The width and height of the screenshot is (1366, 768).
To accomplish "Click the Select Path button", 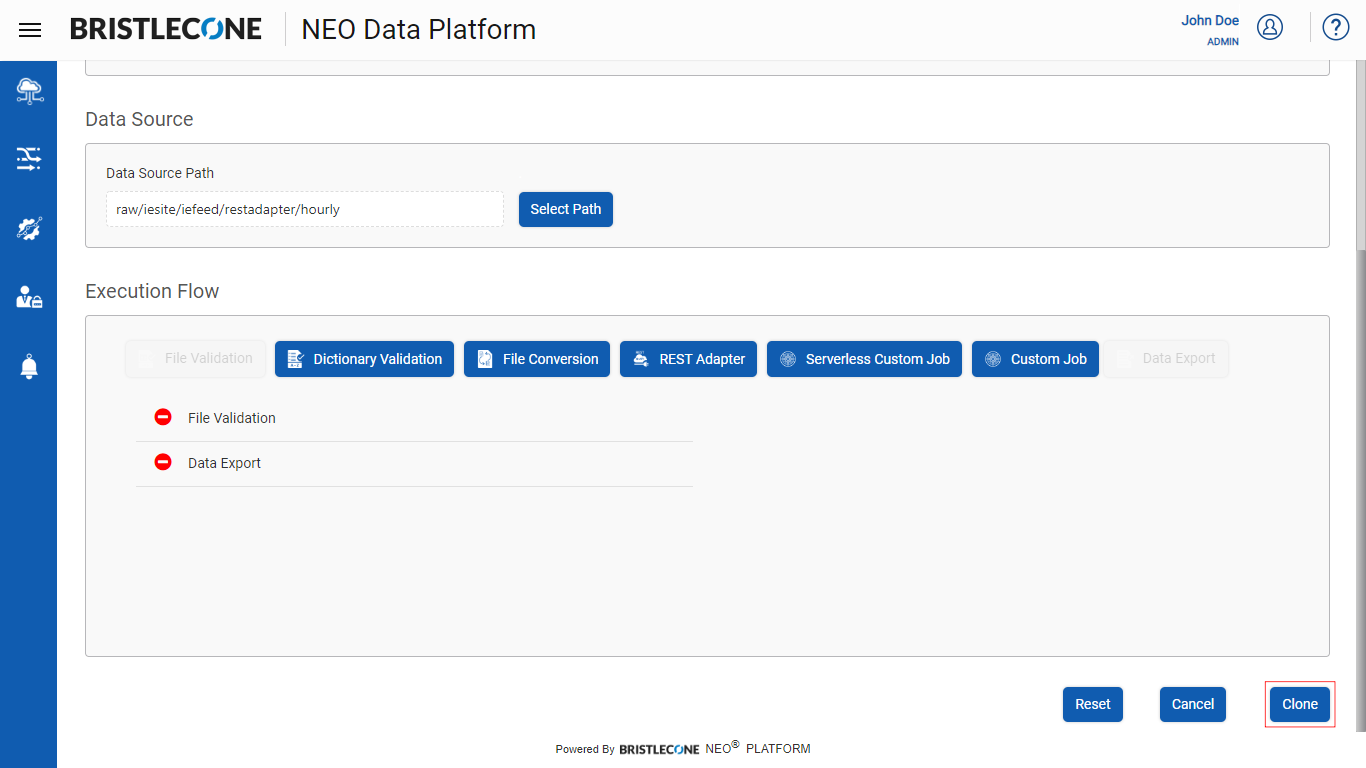I will click(x=566, y=209).
